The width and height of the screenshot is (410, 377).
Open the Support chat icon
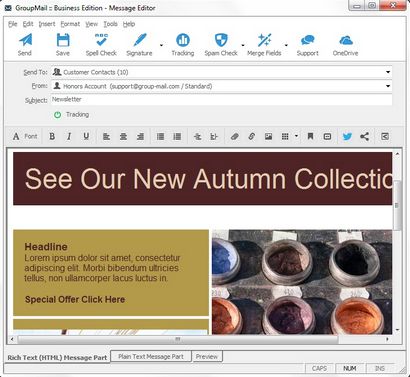307,40
